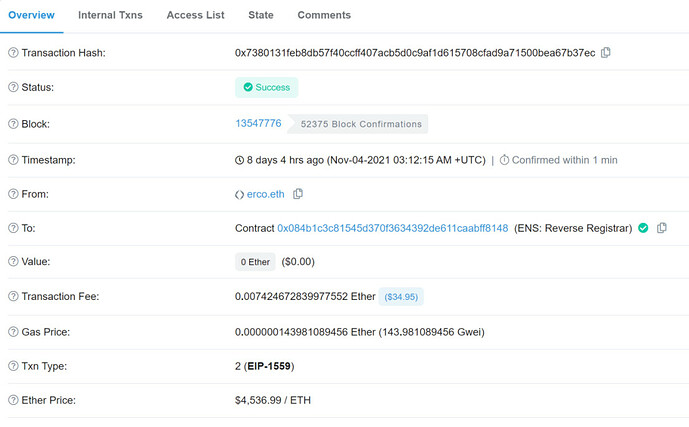Click the help icon beside Value

tap(13, 261)
